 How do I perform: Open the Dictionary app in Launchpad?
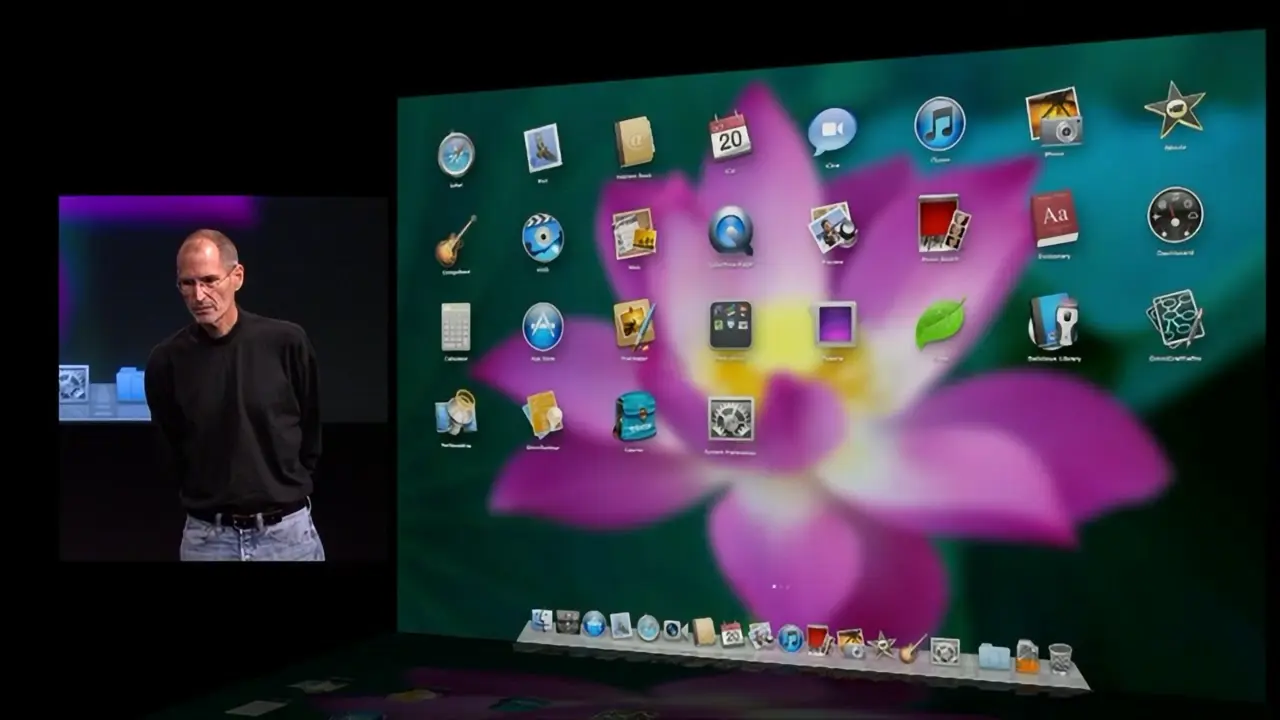(x=1055, y=219)
